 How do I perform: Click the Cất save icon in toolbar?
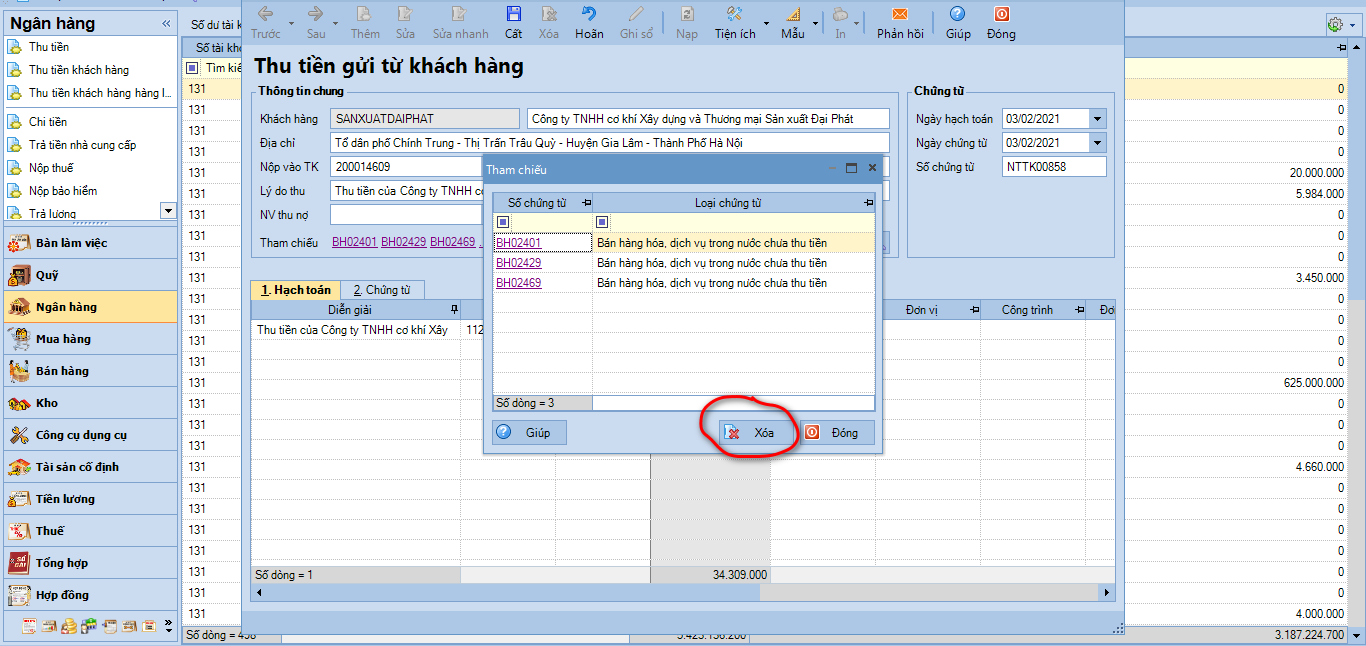click(x=513, y=14)
